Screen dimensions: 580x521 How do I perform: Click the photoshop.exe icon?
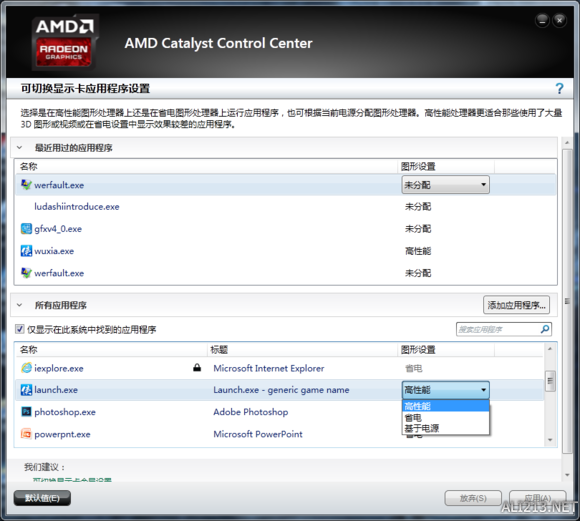click(26, 411)
